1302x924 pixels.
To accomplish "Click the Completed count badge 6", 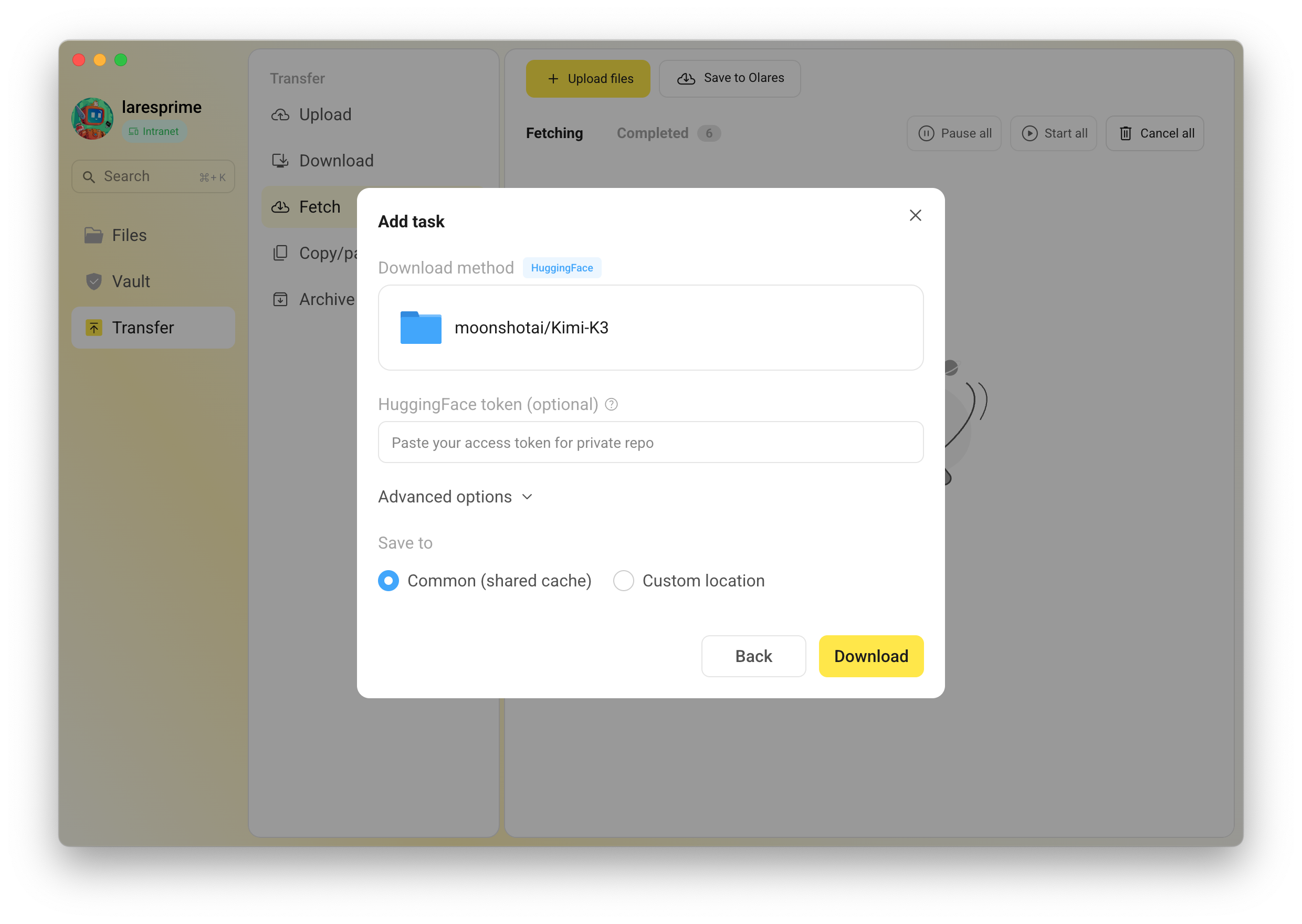I will click(709, 133).
